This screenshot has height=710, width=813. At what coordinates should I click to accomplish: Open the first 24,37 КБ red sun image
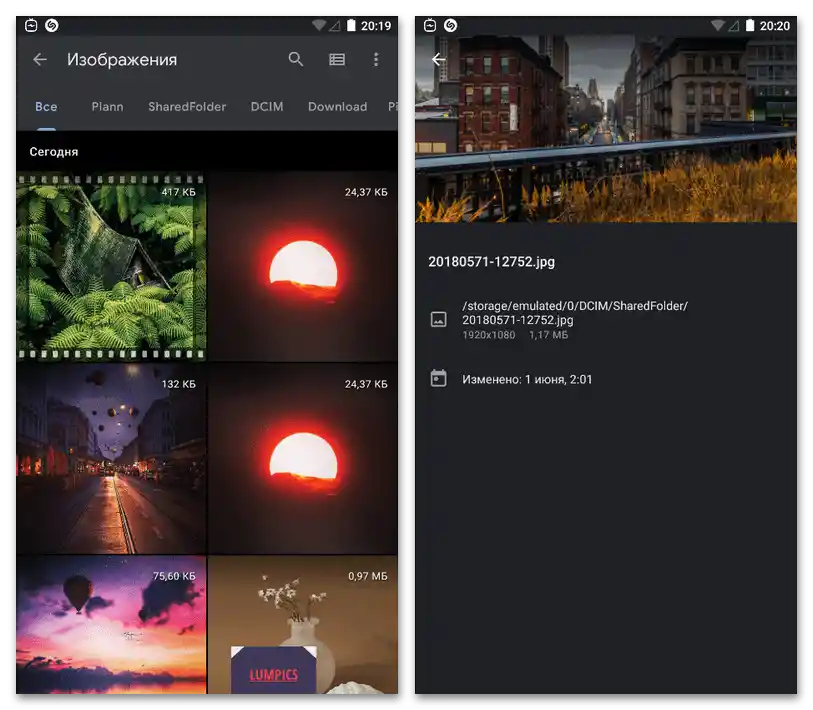coord(303,267)
